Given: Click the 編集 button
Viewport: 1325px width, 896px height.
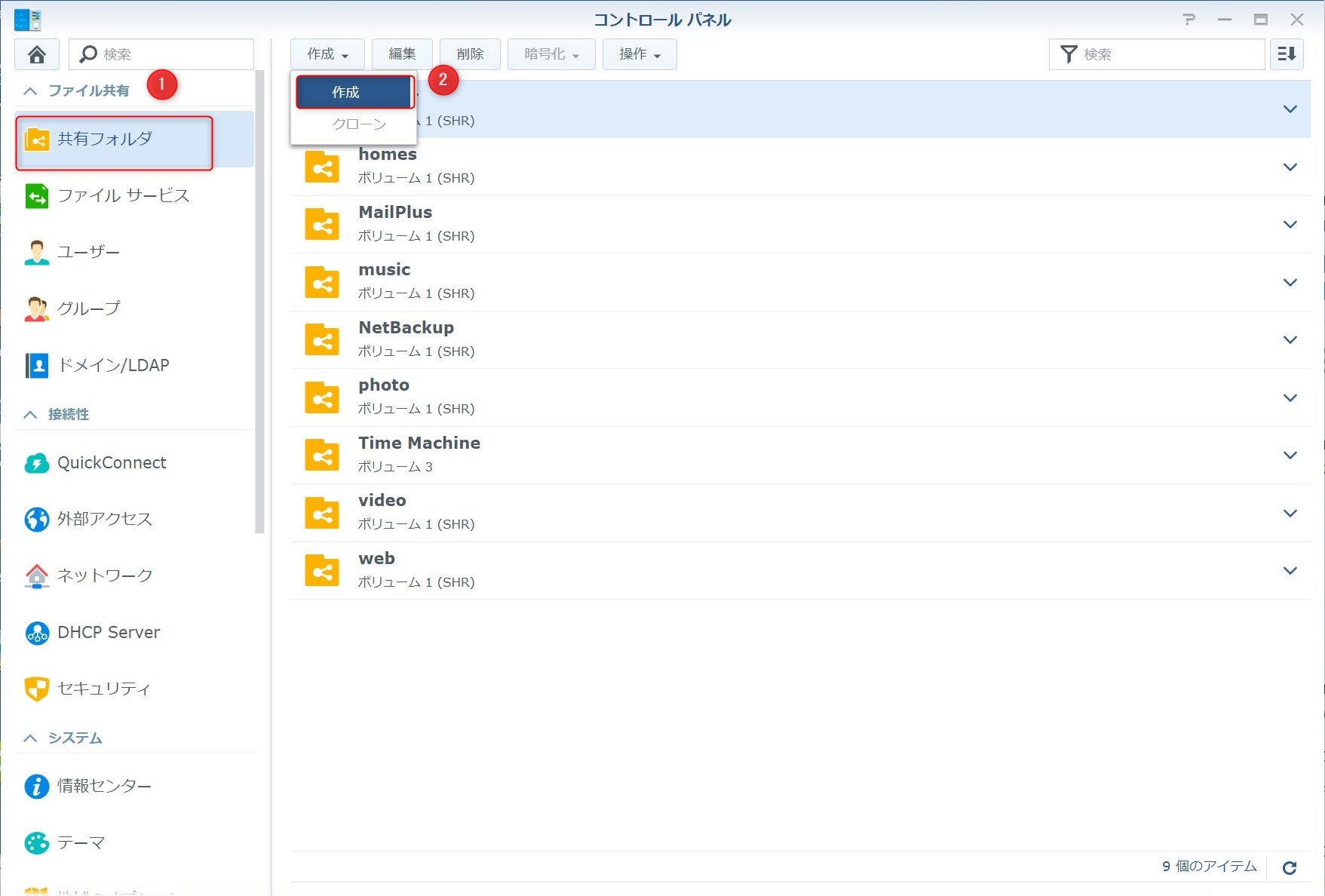Looking at the screenshot, I should tap(402, 54).
